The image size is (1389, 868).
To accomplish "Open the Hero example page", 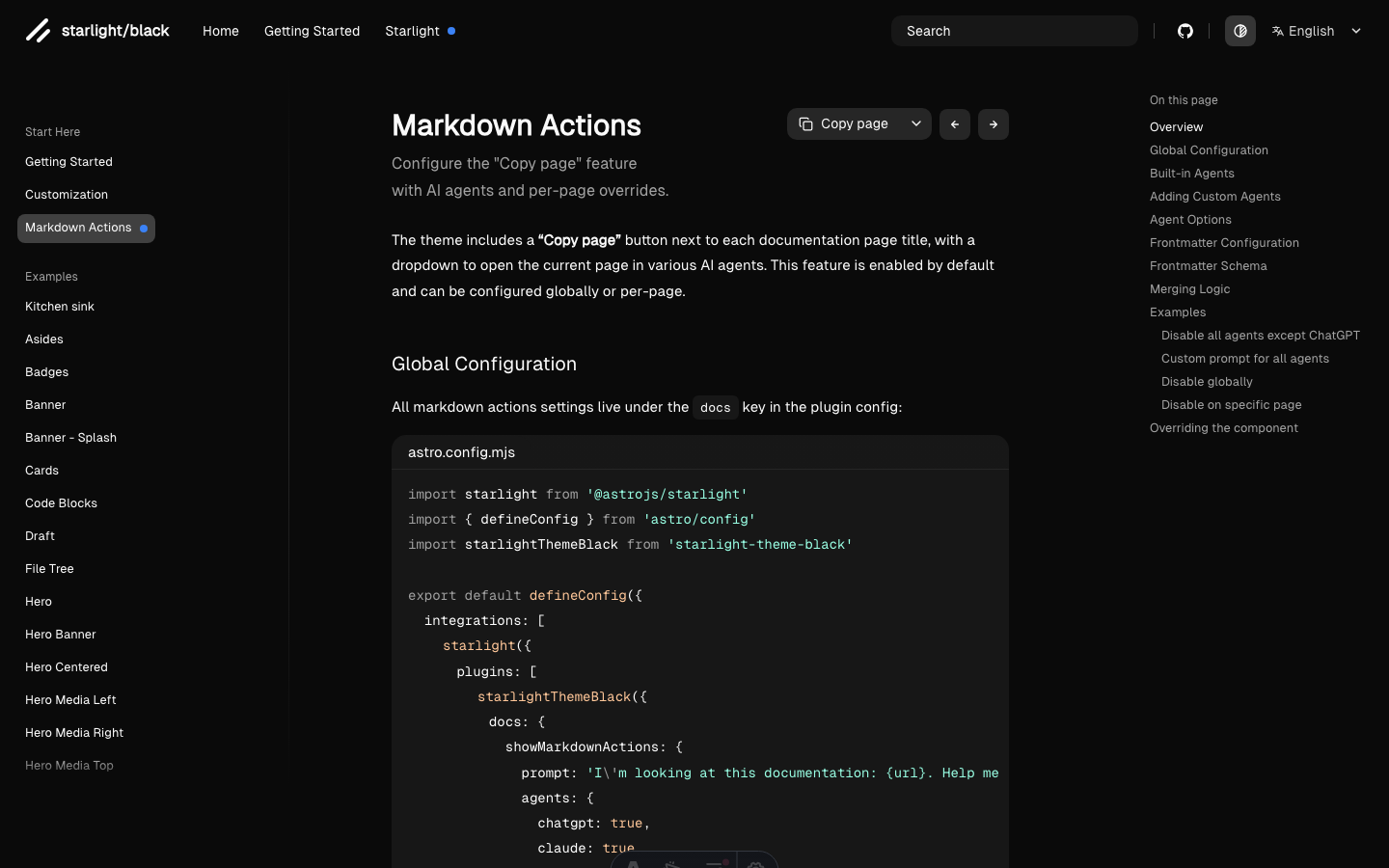I will [39, 602].
